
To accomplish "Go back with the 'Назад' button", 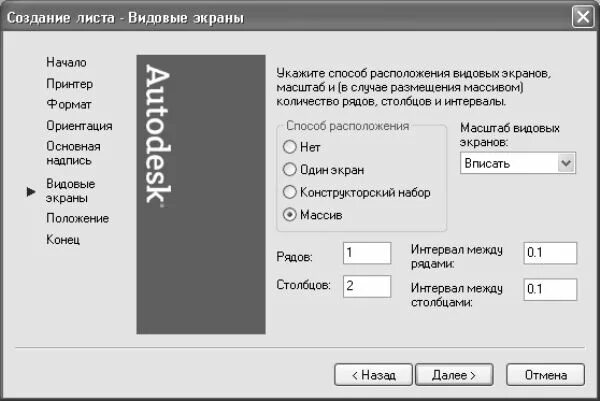I will tap(373, 375).
